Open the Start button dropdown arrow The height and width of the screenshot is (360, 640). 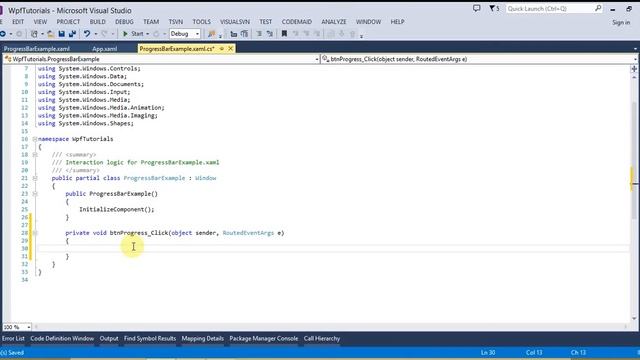[147, 34]
